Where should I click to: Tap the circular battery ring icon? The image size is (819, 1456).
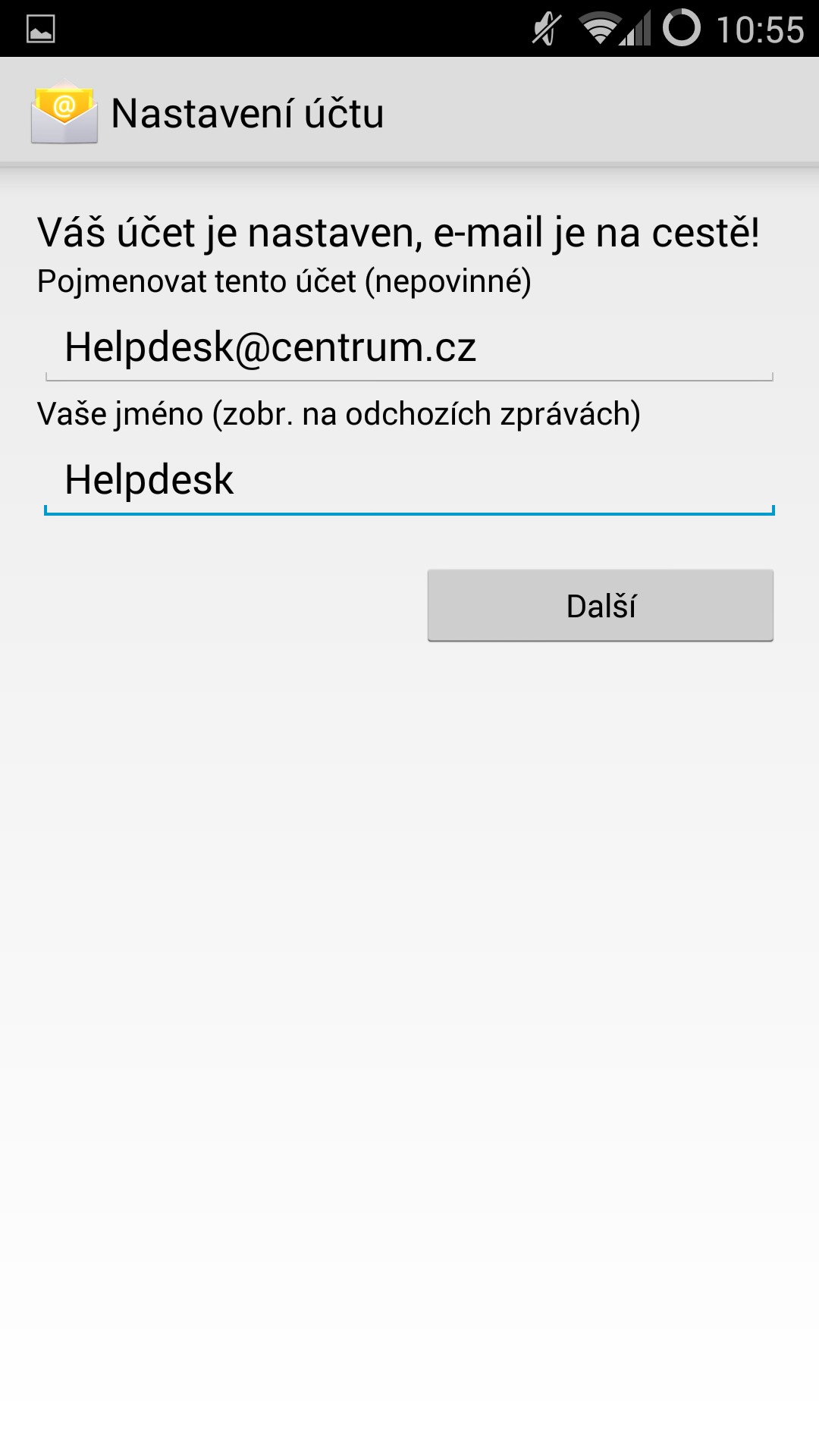coord(681,28)
